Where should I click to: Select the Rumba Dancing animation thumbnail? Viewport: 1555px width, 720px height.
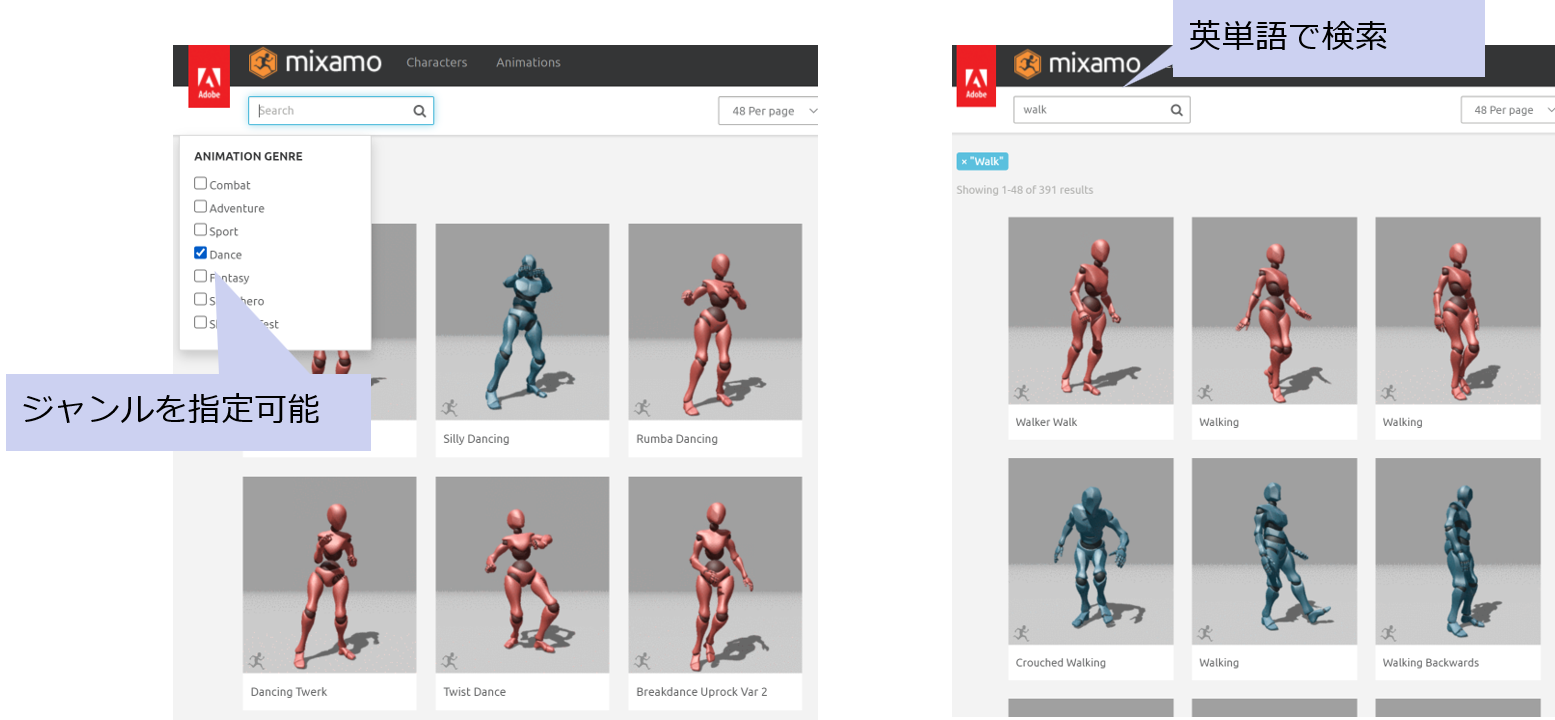[x=715, y=322]
